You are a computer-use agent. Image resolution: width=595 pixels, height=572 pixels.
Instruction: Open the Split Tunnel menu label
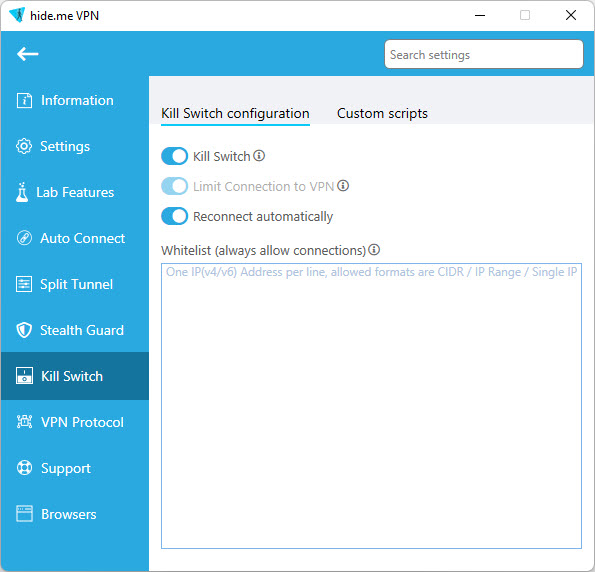[x=76, y=284]
